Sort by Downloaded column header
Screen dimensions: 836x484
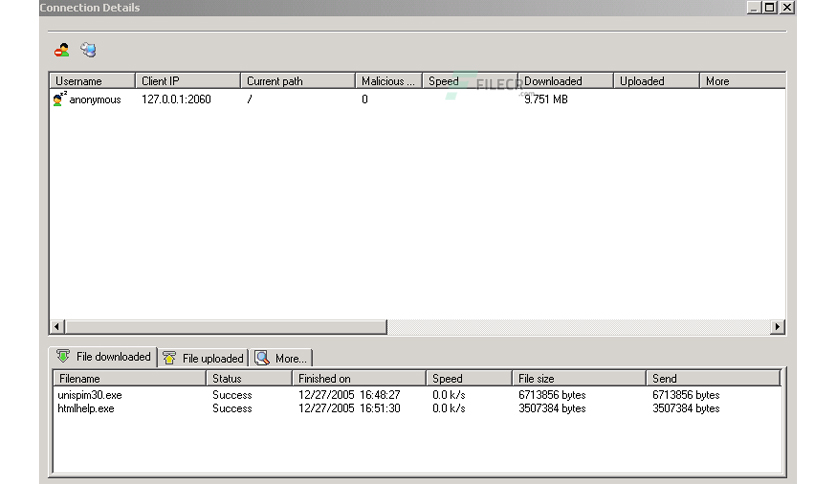click(x=565, y=81)
